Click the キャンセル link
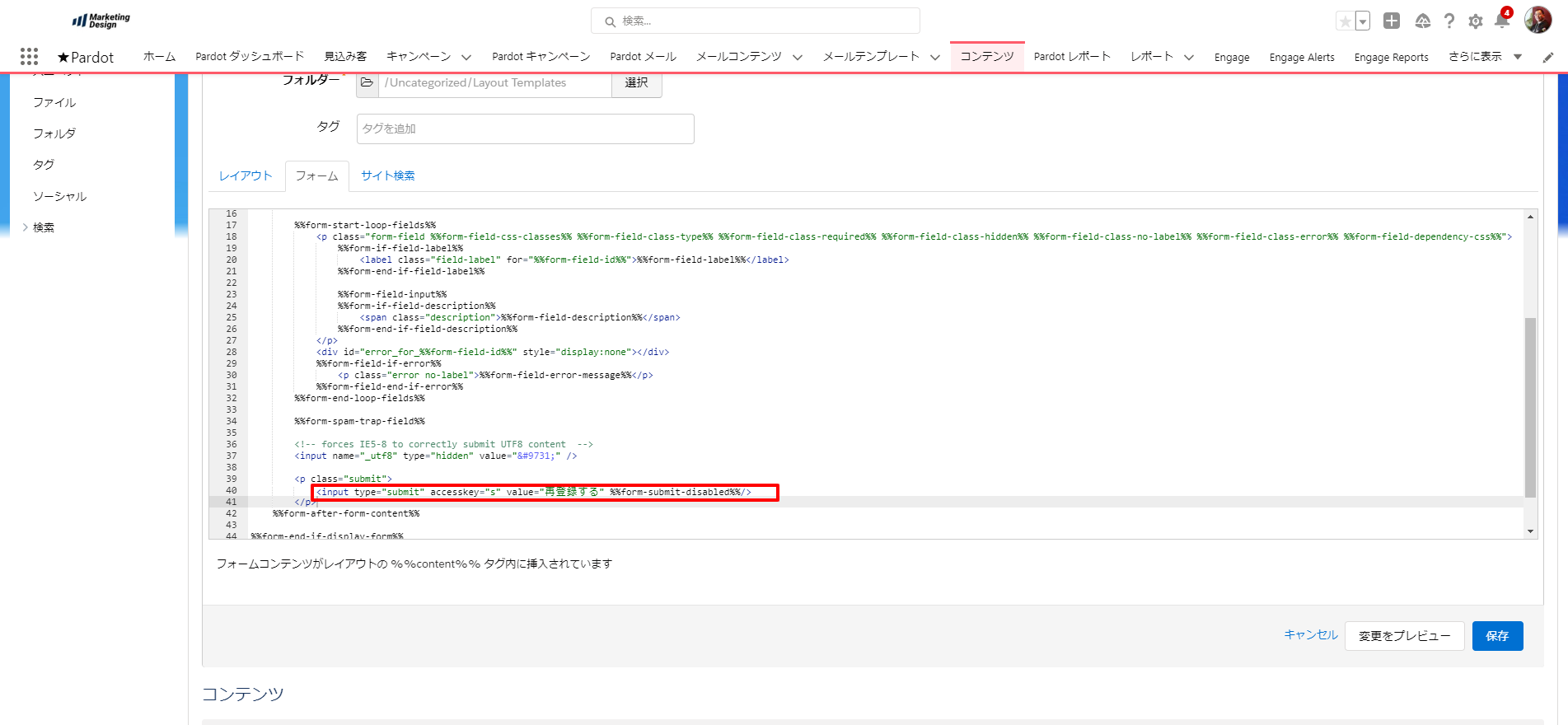 coord(1310,634)
